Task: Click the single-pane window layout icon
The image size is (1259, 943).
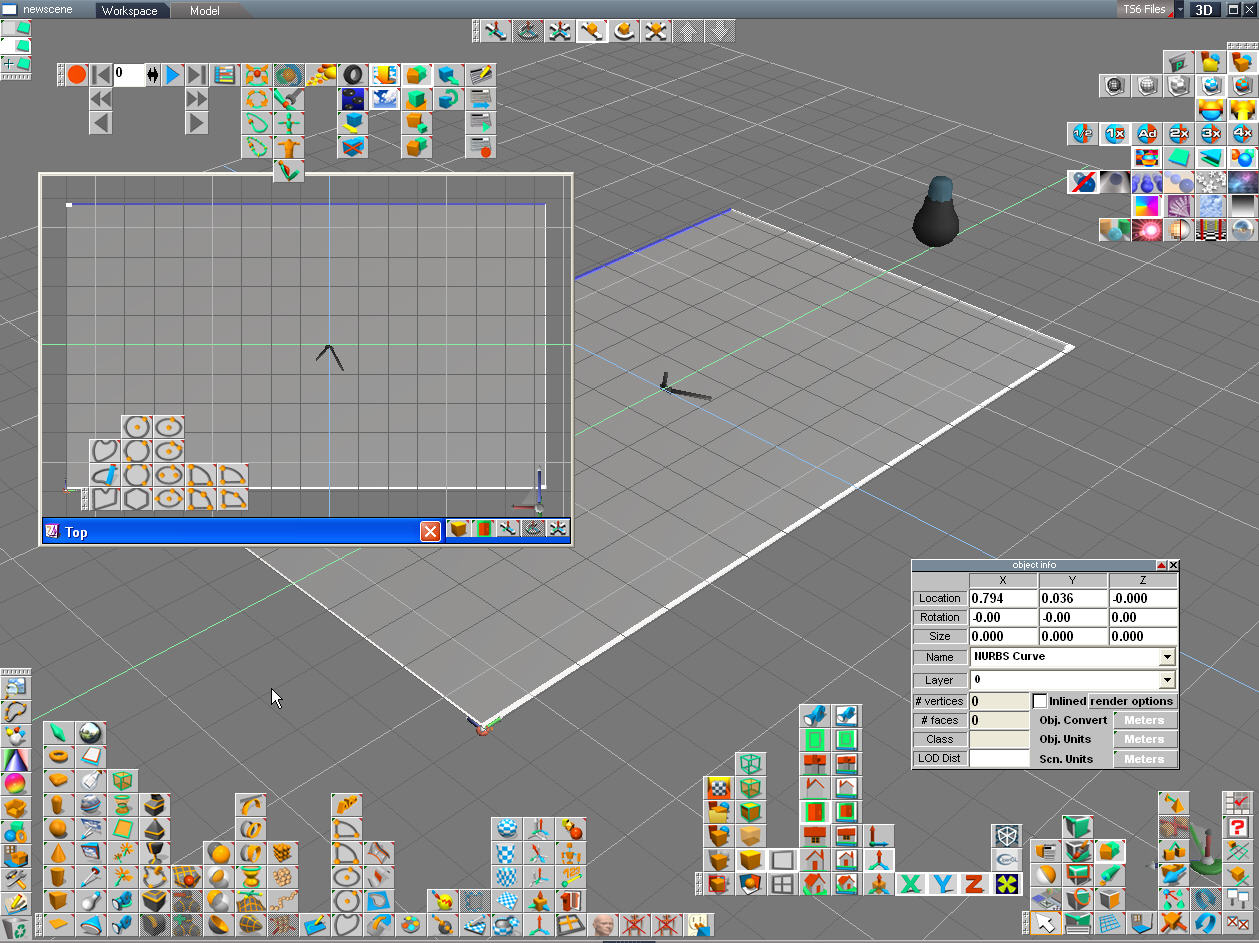Action: [x=782, y=860]
